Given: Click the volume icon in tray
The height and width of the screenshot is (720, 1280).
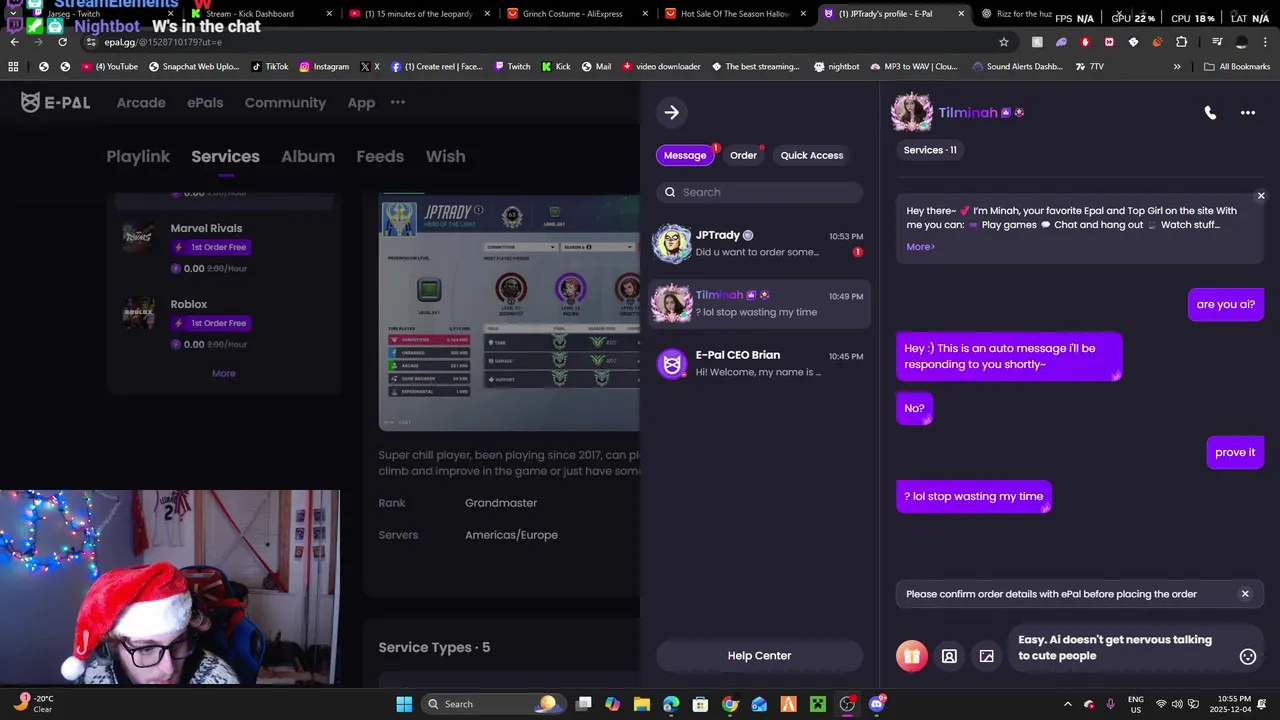Looking at the screenshot, I should click(x=1179, y=704).
